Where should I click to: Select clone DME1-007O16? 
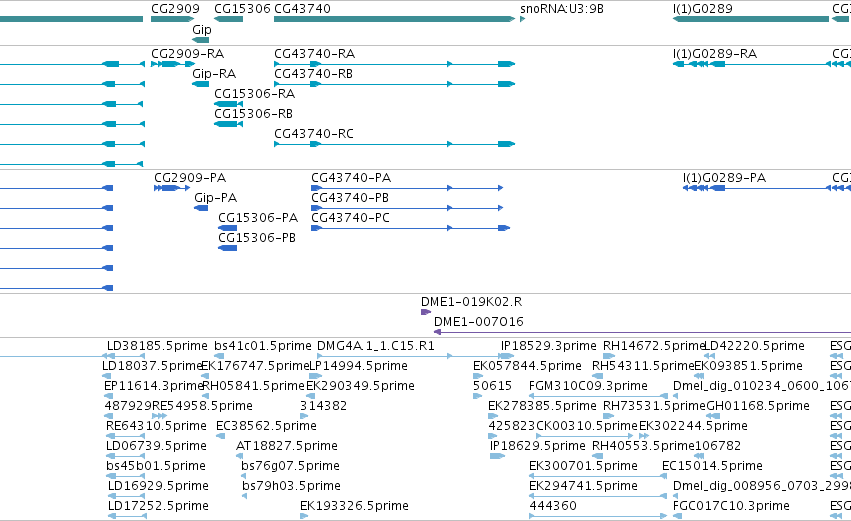coord(479,322)
